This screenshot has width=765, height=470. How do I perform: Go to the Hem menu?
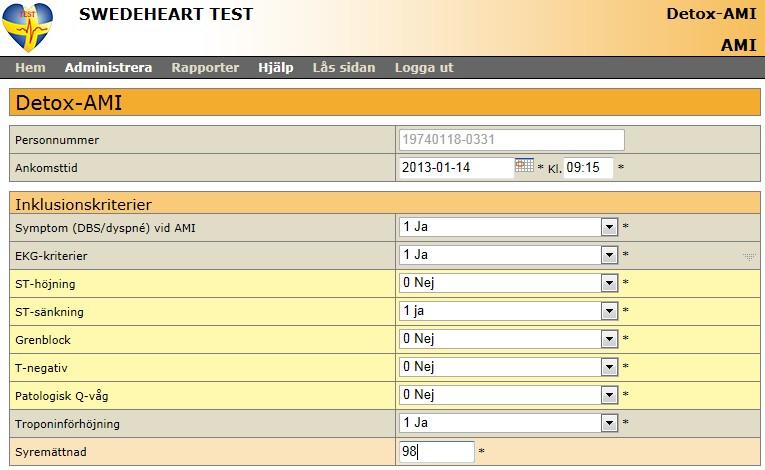tap(30, 67)
